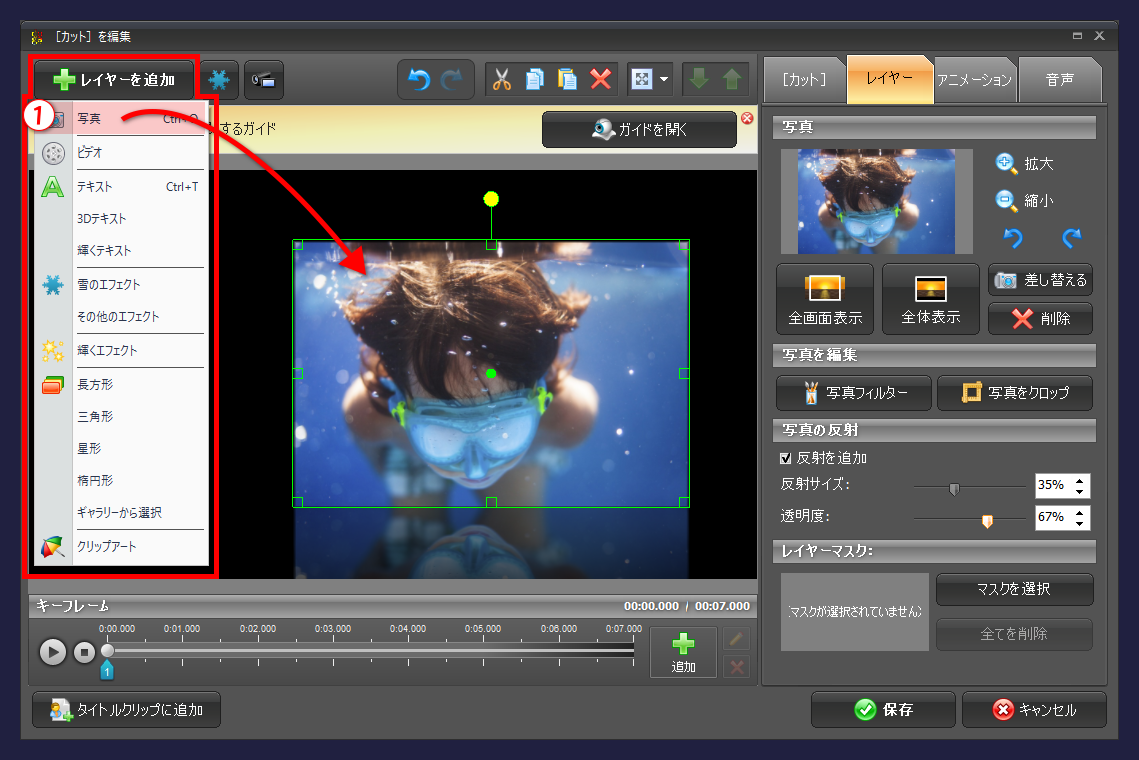Open the 写真フィルター photo filter panel
This screenshot has height=760, width=1139.
tap(855, 393)
